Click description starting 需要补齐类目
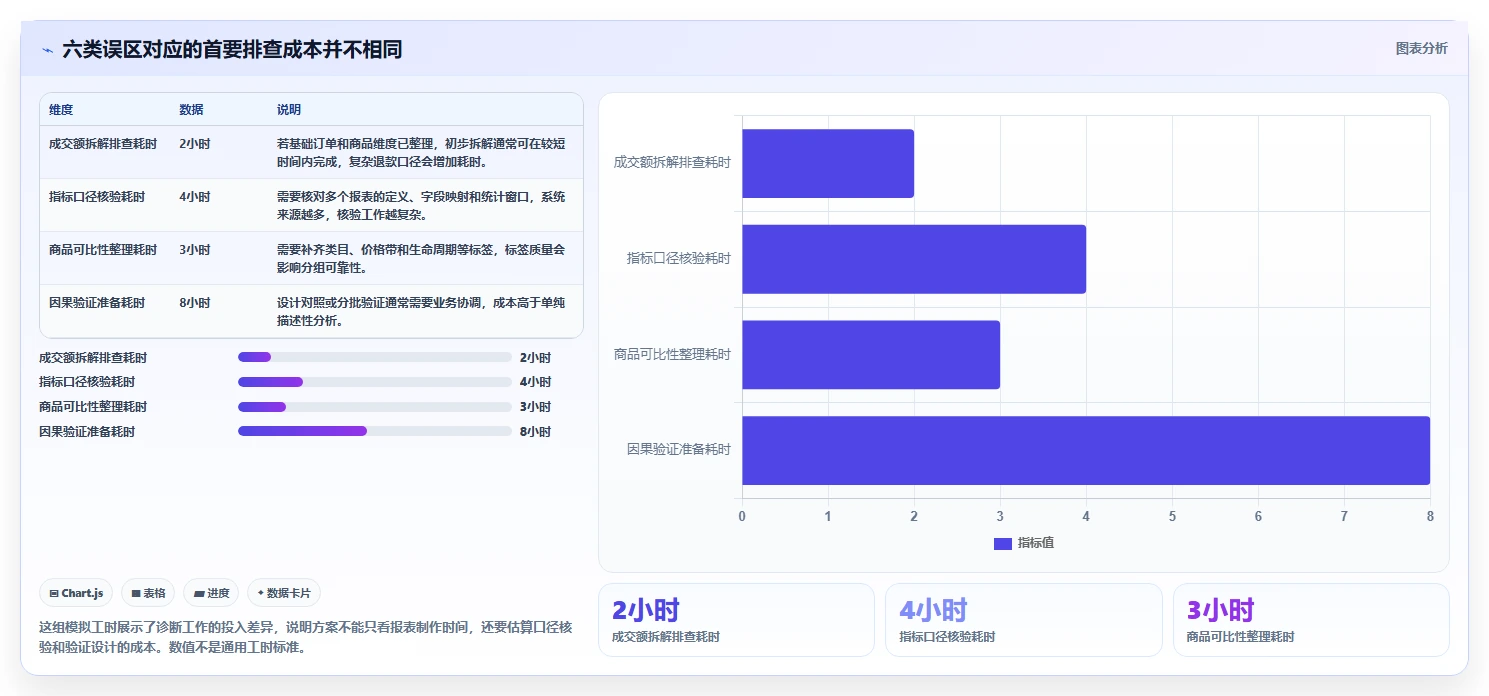The width and height of the screenshot is (1489, 696). [421, 259]
